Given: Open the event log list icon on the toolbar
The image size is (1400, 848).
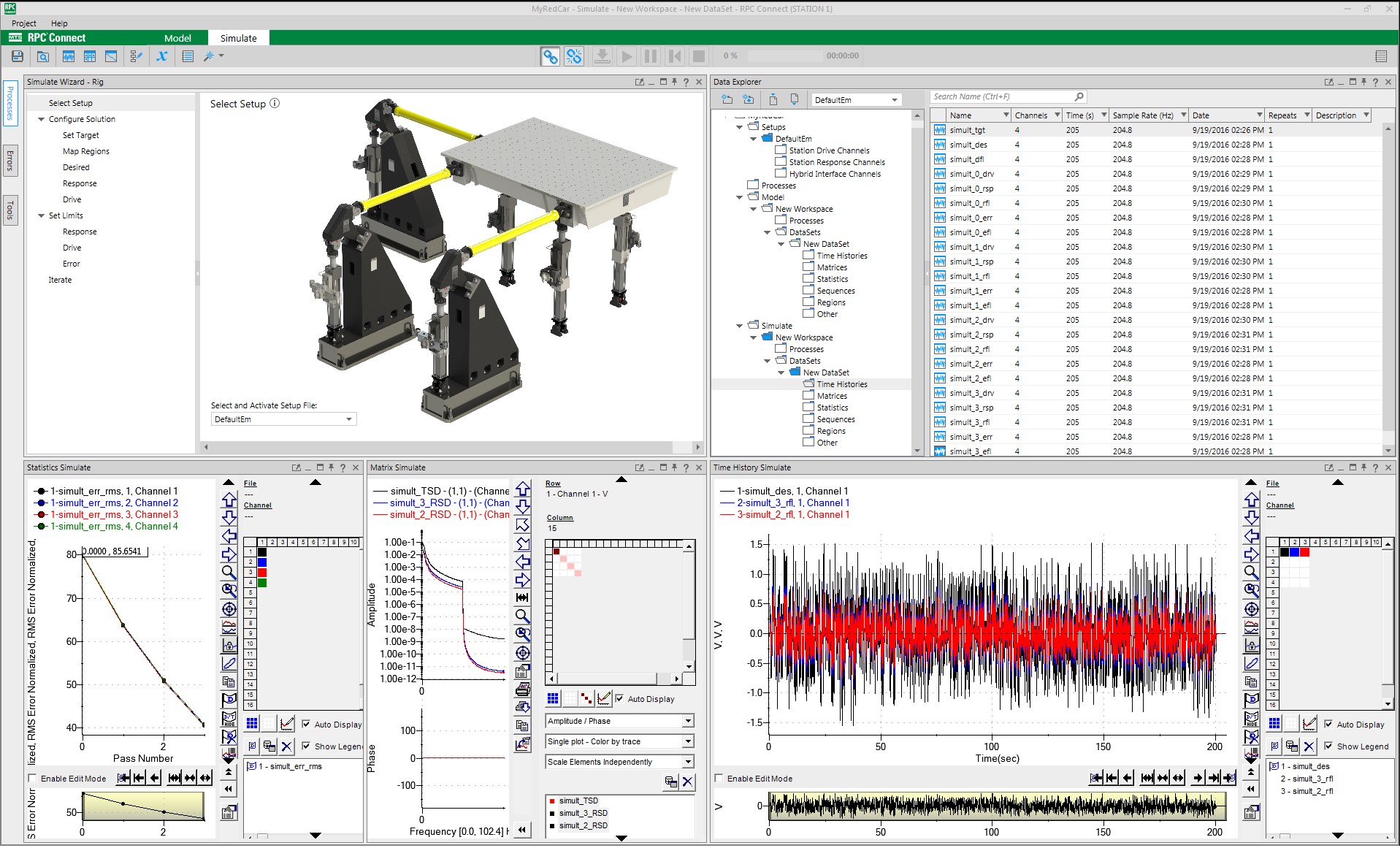Looking at the screenshot, I should (188, 56).
